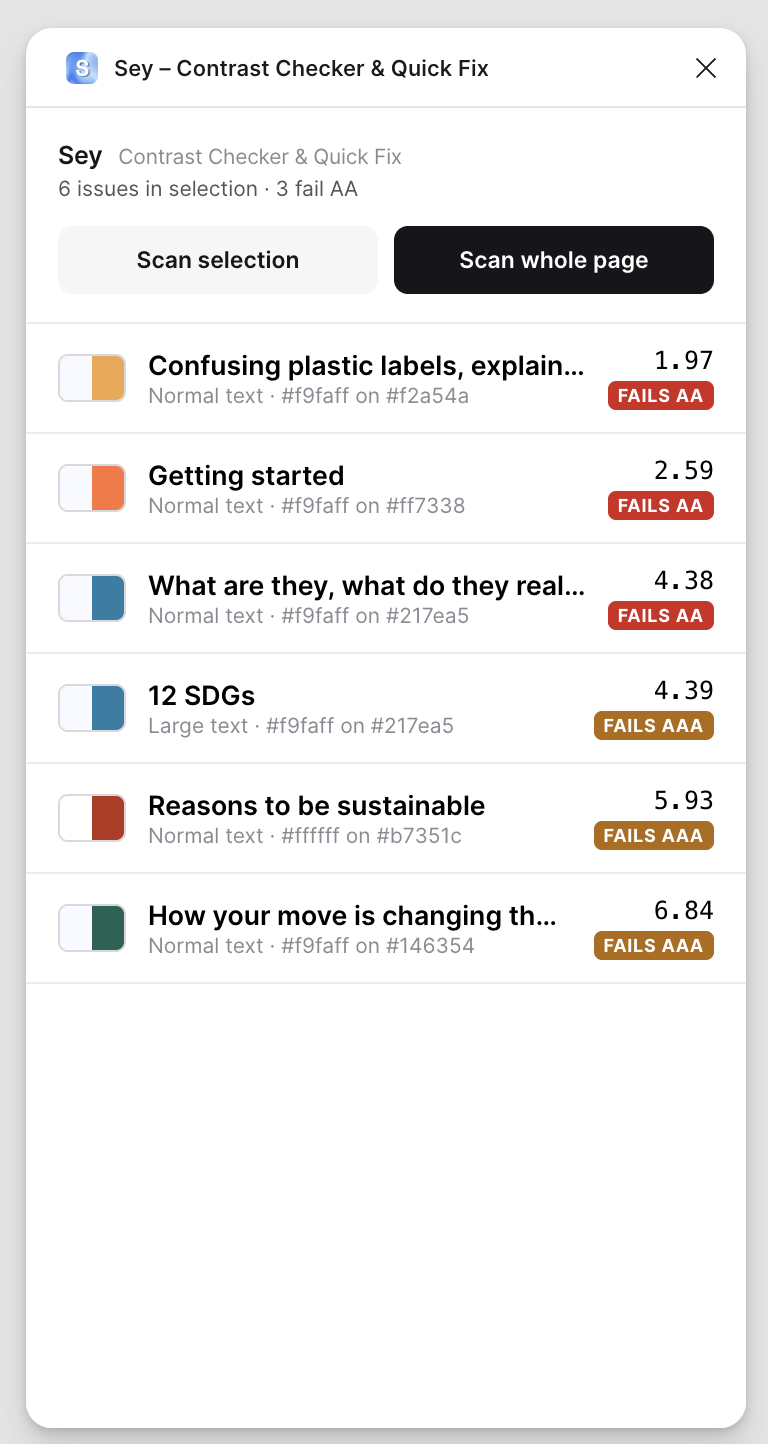This screenshot has height=1444, width=768.
Task: Click the FAILS AAA badge under 6.84
Action: coord(654,946)
